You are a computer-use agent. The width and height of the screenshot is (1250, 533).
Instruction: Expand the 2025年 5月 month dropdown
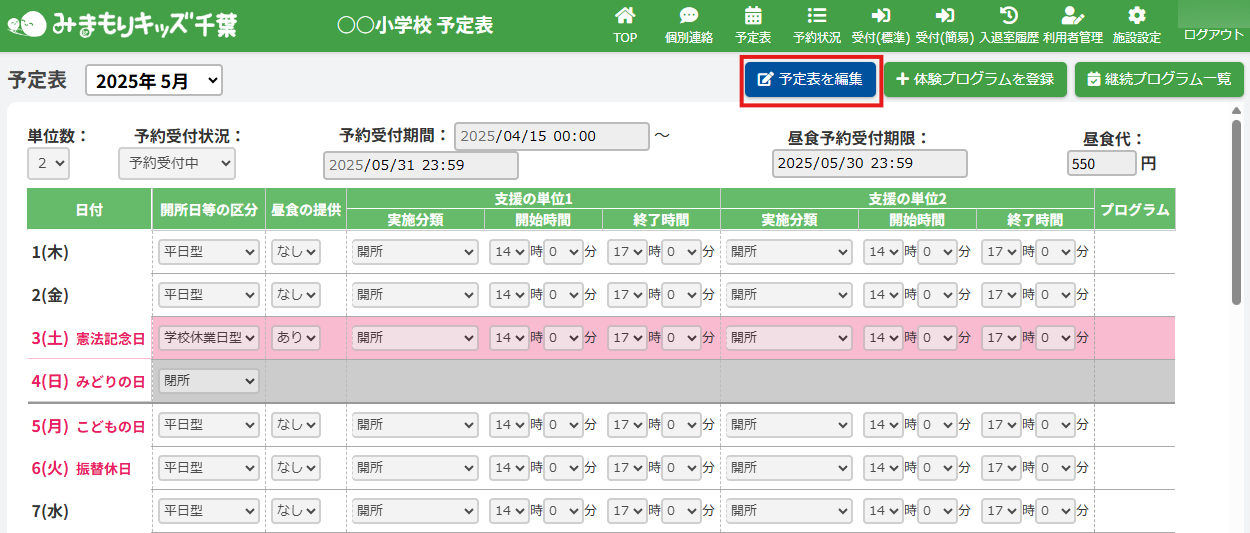tap(154, 81)
